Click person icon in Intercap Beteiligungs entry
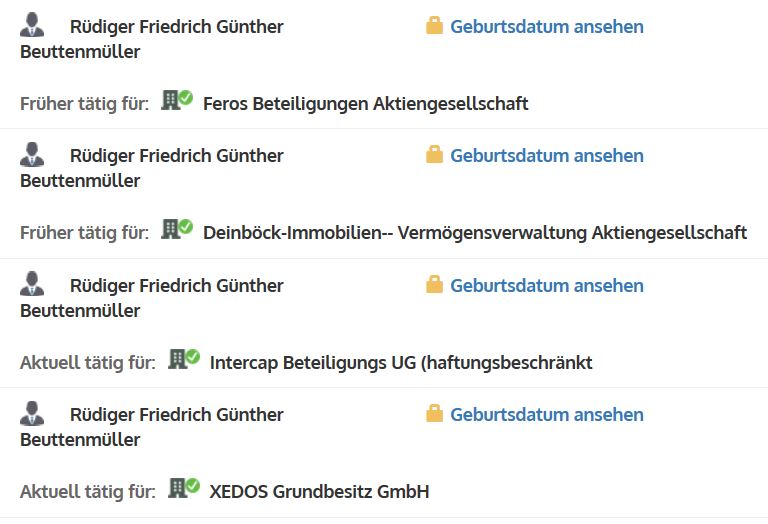This screenshot has height=524, width=768. [x=32, y=285]
